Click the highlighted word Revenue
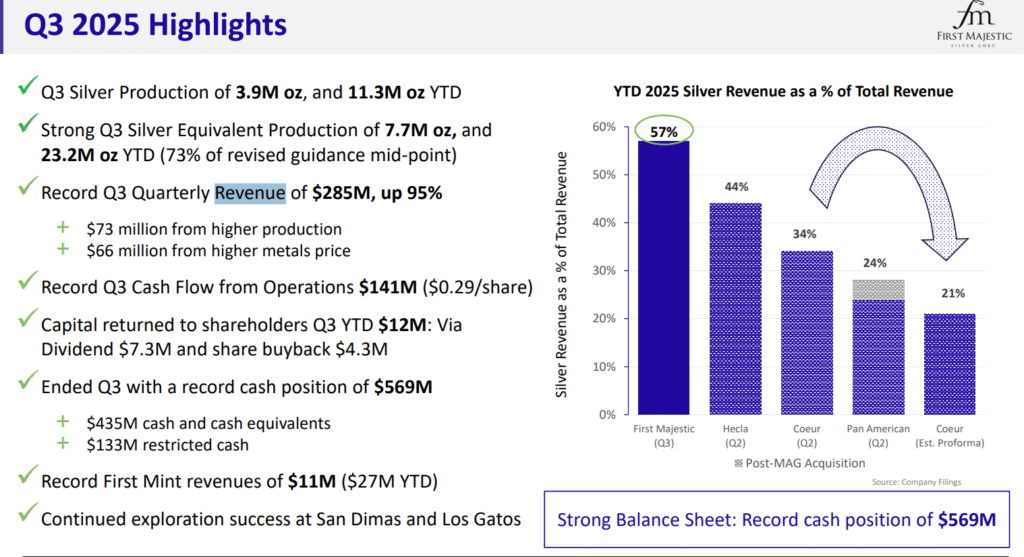The height and width of the screenshot is (557, 1024). pyautogui.click(x=250, y=192)
